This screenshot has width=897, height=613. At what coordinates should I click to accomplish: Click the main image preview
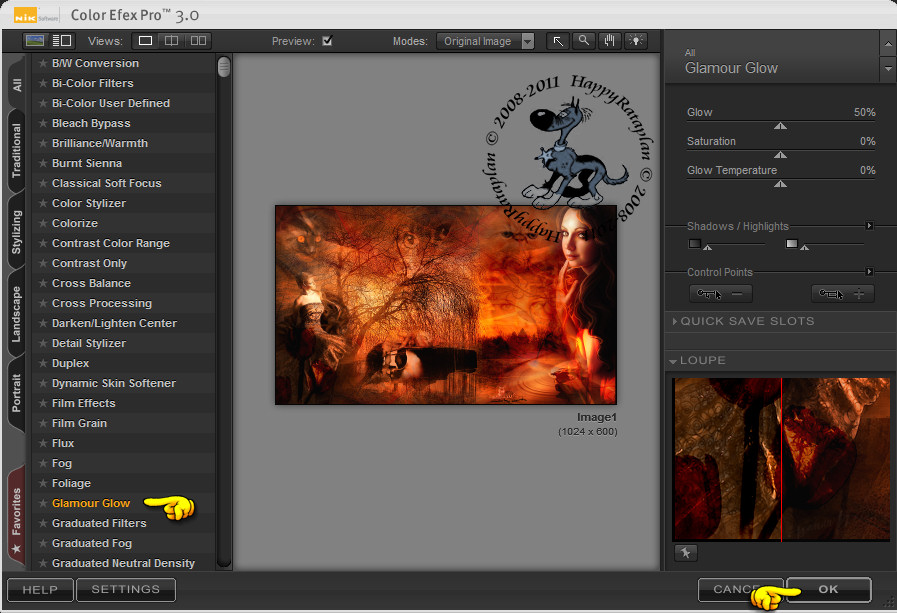coord(446,305)
